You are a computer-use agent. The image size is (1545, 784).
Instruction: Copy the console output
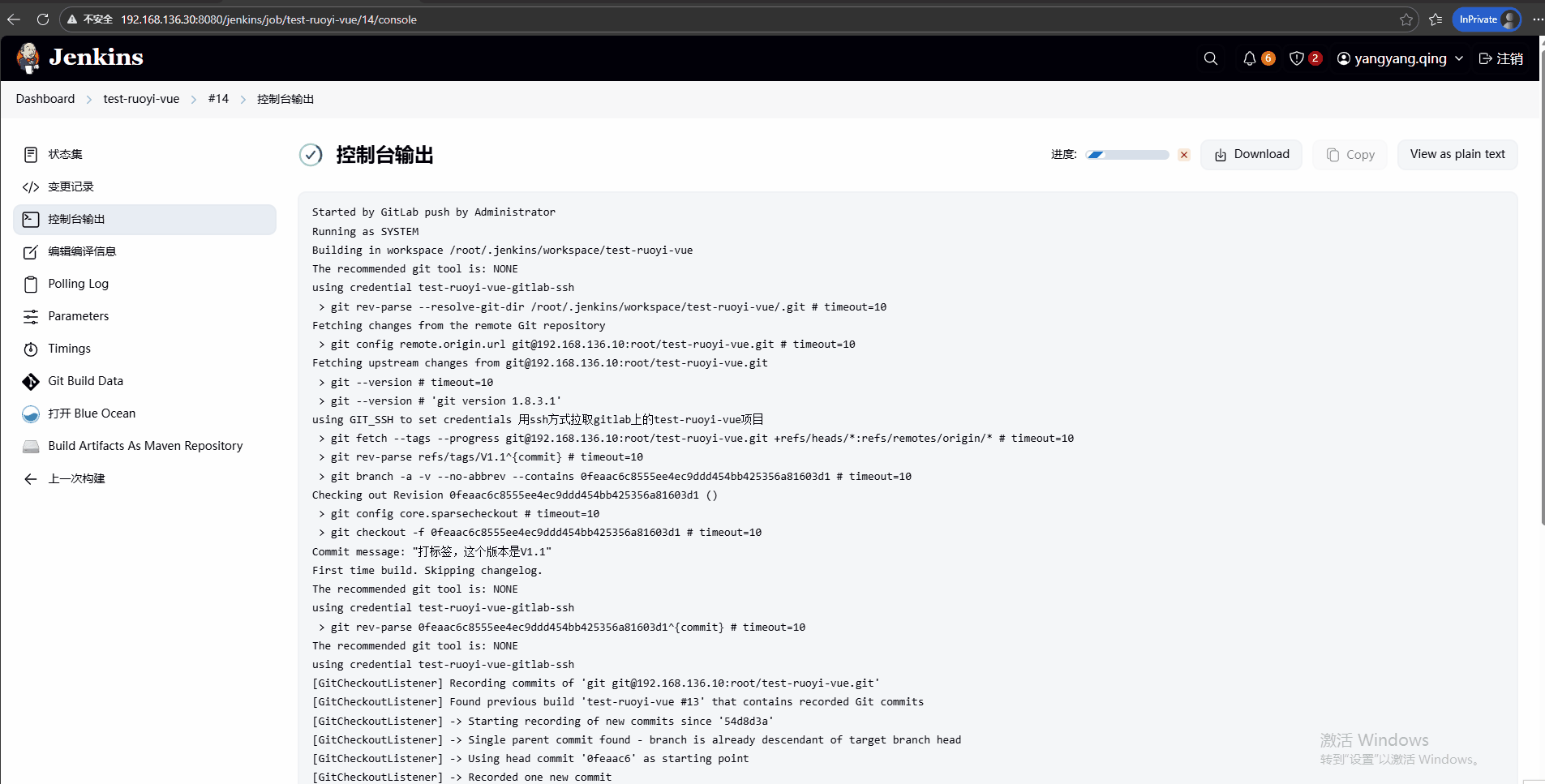(x=1350, y=154)
